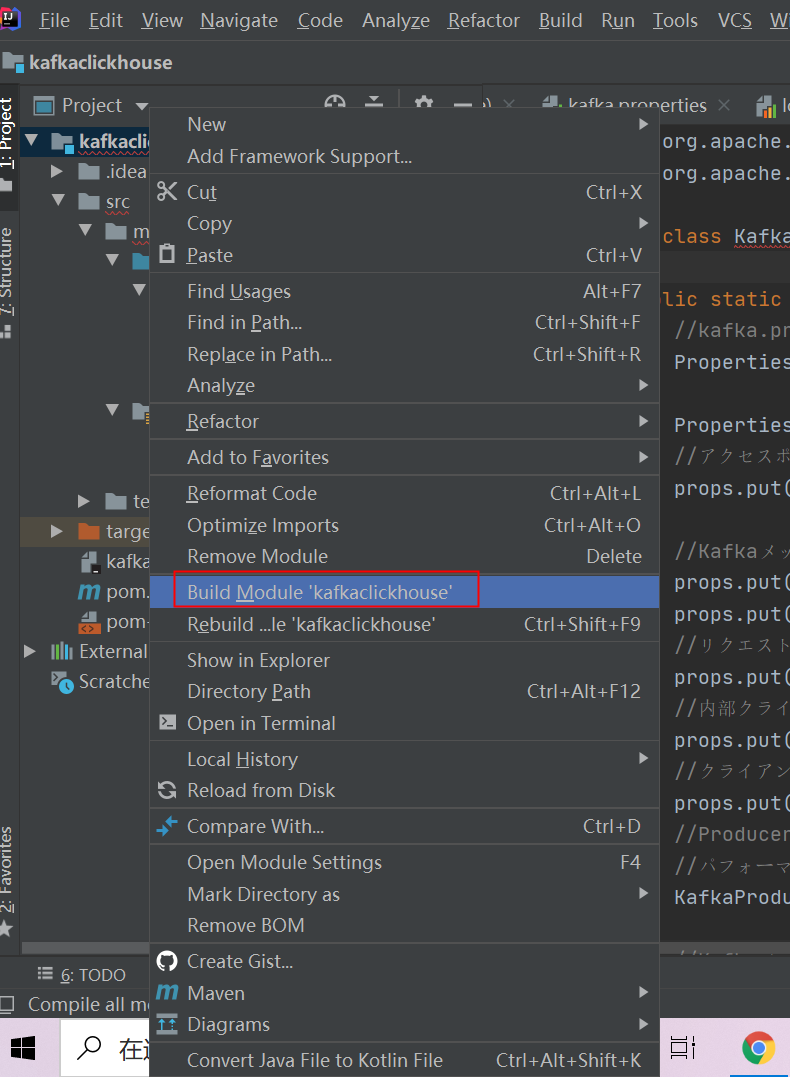790x1077 pixels.
Task: Expand External Libraries node
Action: click(x=30, y=651)
